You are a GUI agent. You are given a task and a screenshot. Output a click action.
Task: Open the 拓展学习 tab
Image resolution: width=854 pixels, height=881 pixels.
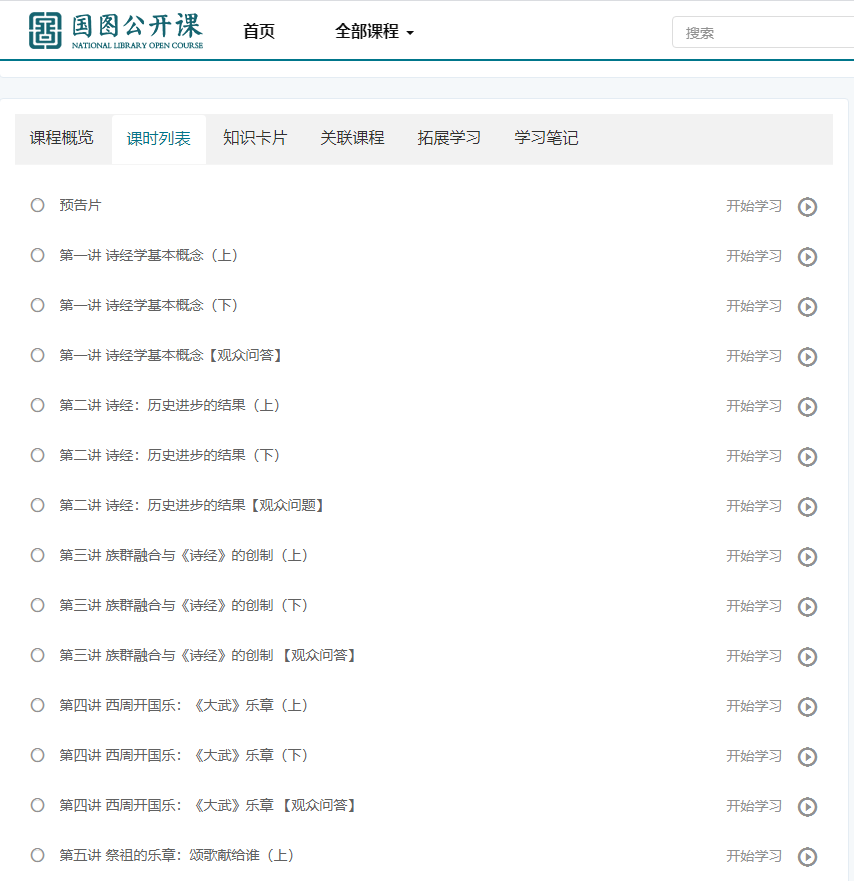(449, 138)
